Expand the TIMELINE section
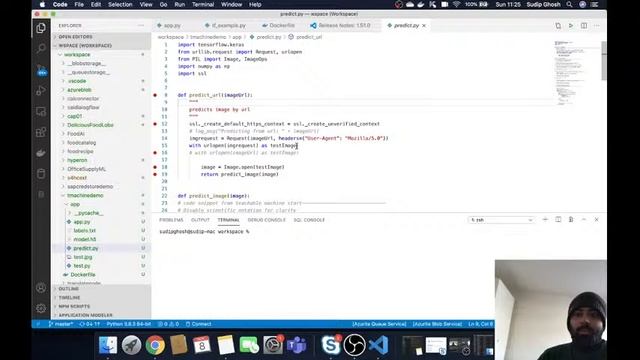Viewport: 640px width, 360px height. pyautogui.click(x=101, y=298)
